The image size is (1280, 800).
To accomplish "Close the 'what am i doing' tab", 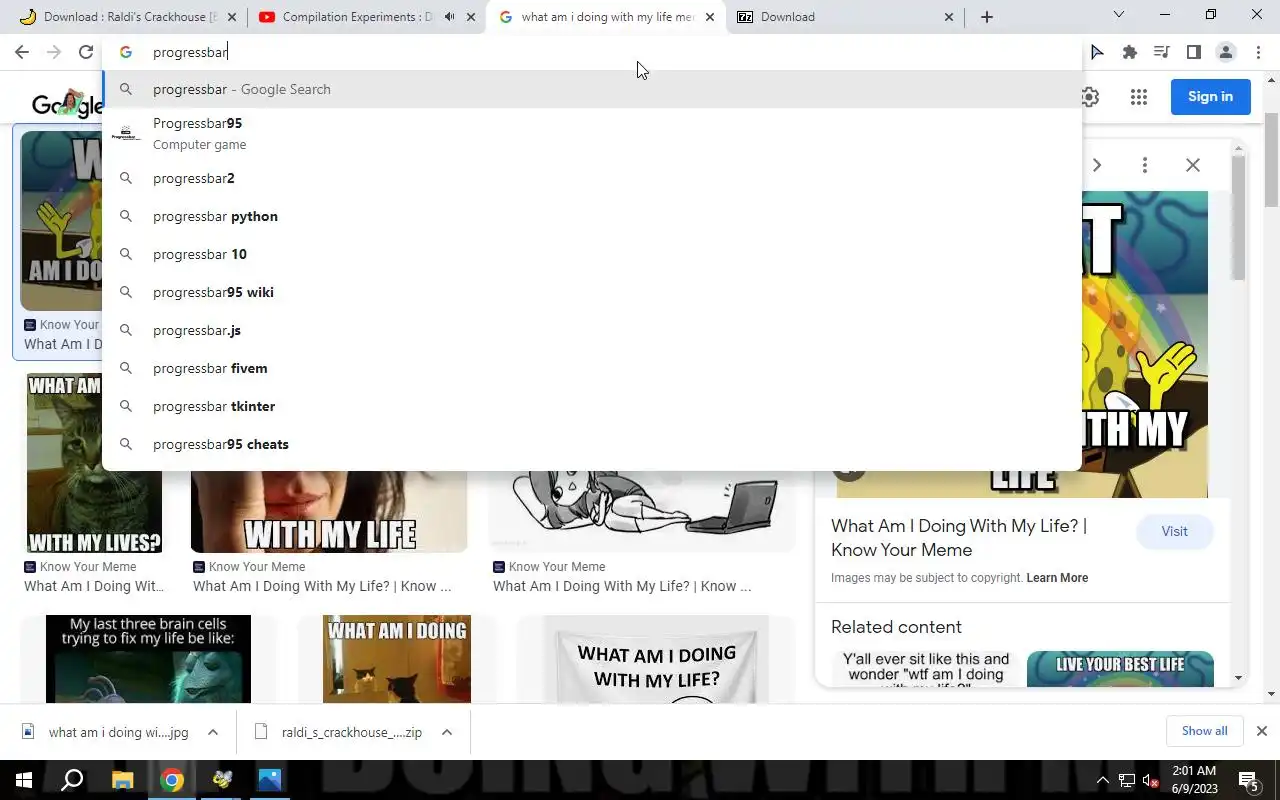I will tap(710, 17).
